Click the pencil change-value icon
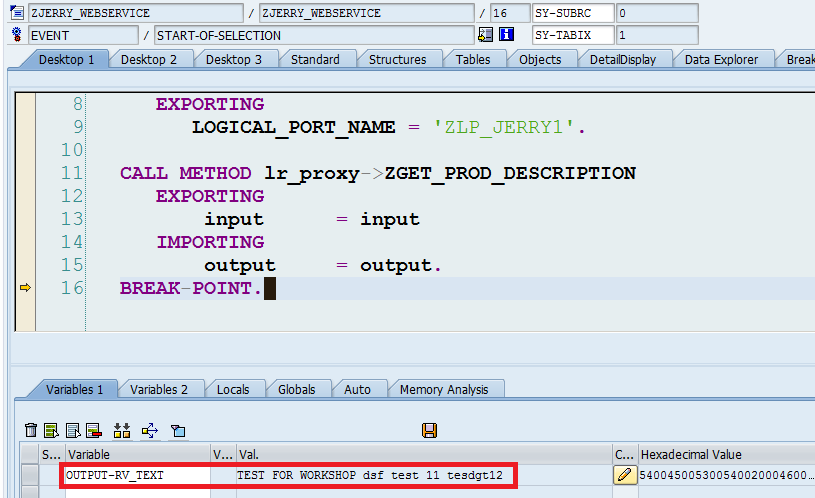The height and width of the screenshot is (498, 815). [625, 475]
